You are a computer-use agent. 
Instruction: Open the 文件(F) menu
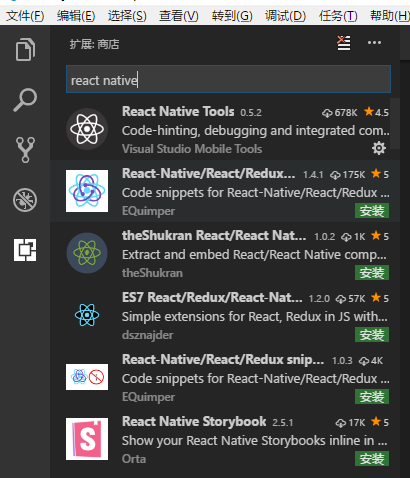25,16
